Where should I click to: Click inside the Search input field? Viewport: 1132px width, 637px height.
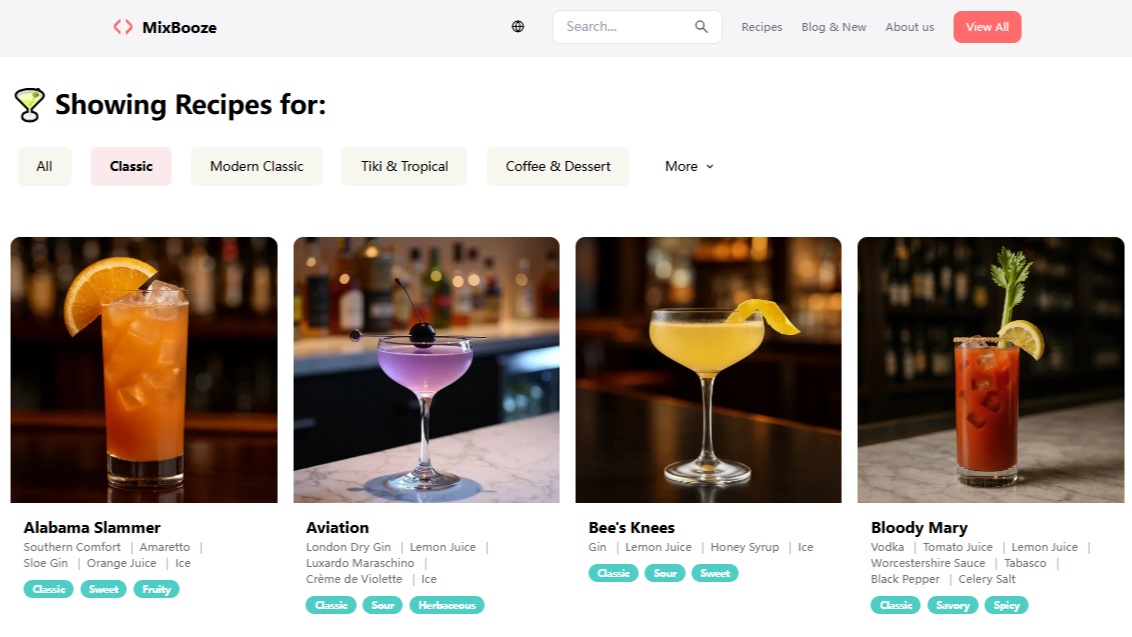pos(620,26)
